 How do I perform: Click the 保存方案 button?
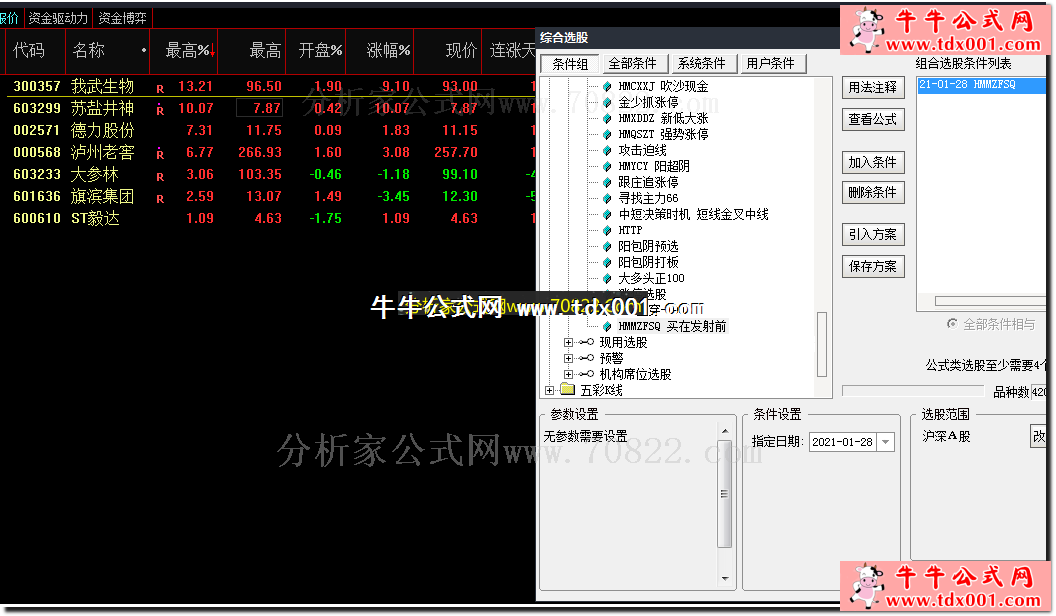pos(873,267)
